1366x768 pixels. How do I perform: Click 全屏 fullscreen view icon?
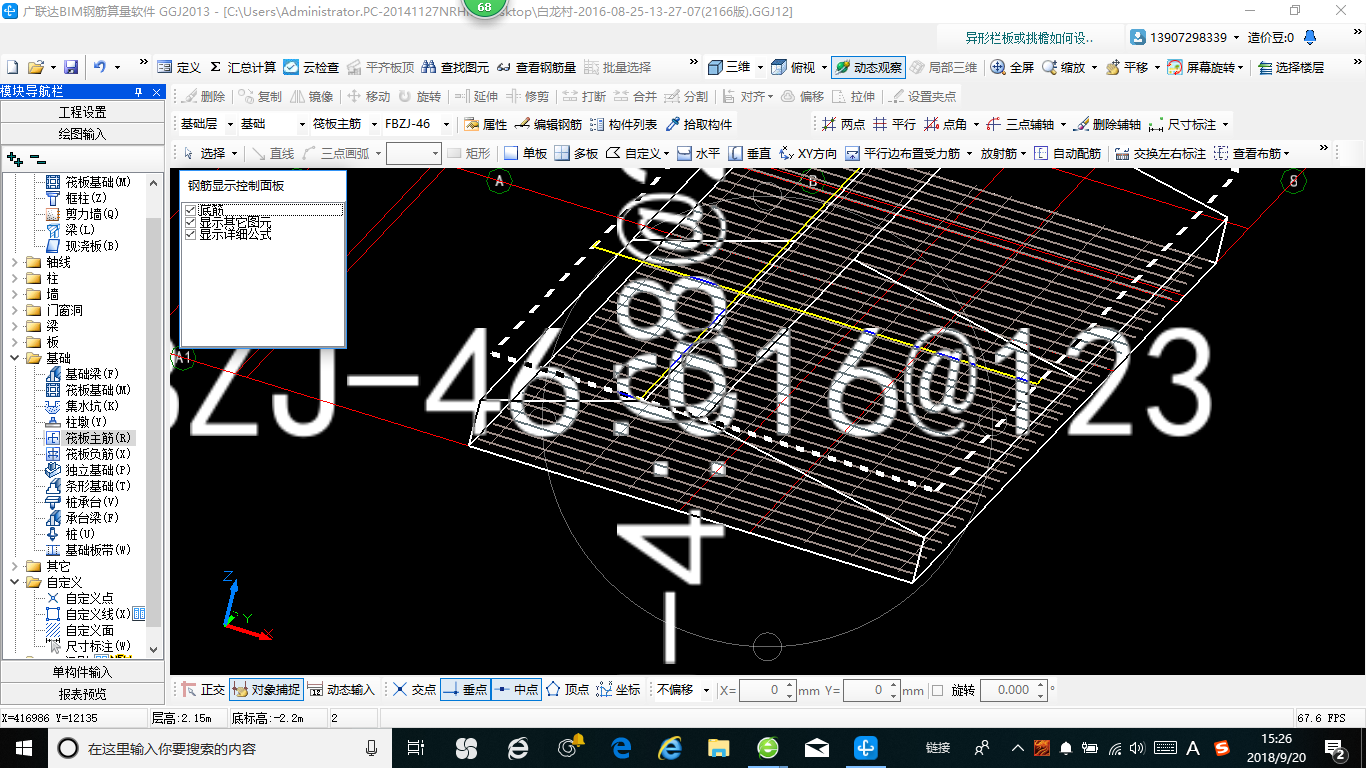click(x=1012, y=67)
